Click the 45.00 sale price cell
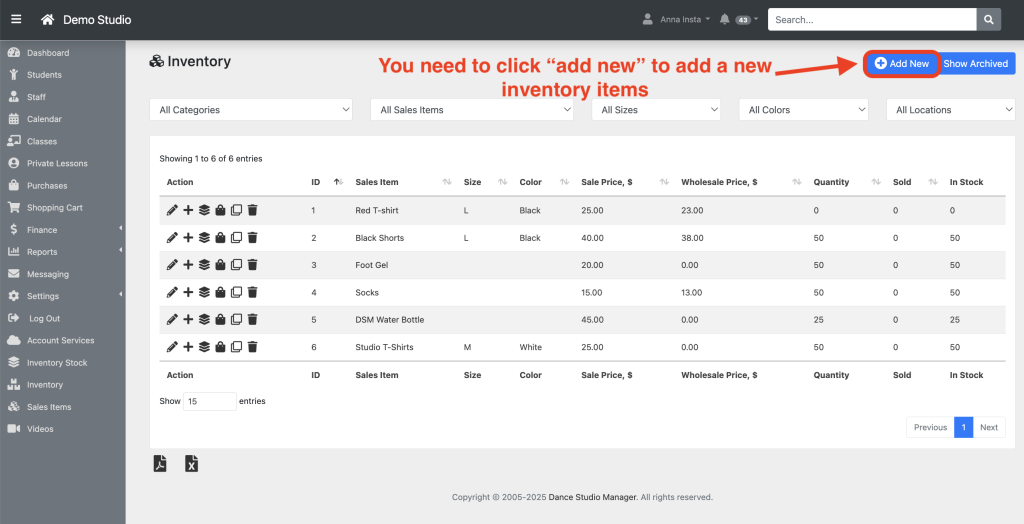 point(592,319)
